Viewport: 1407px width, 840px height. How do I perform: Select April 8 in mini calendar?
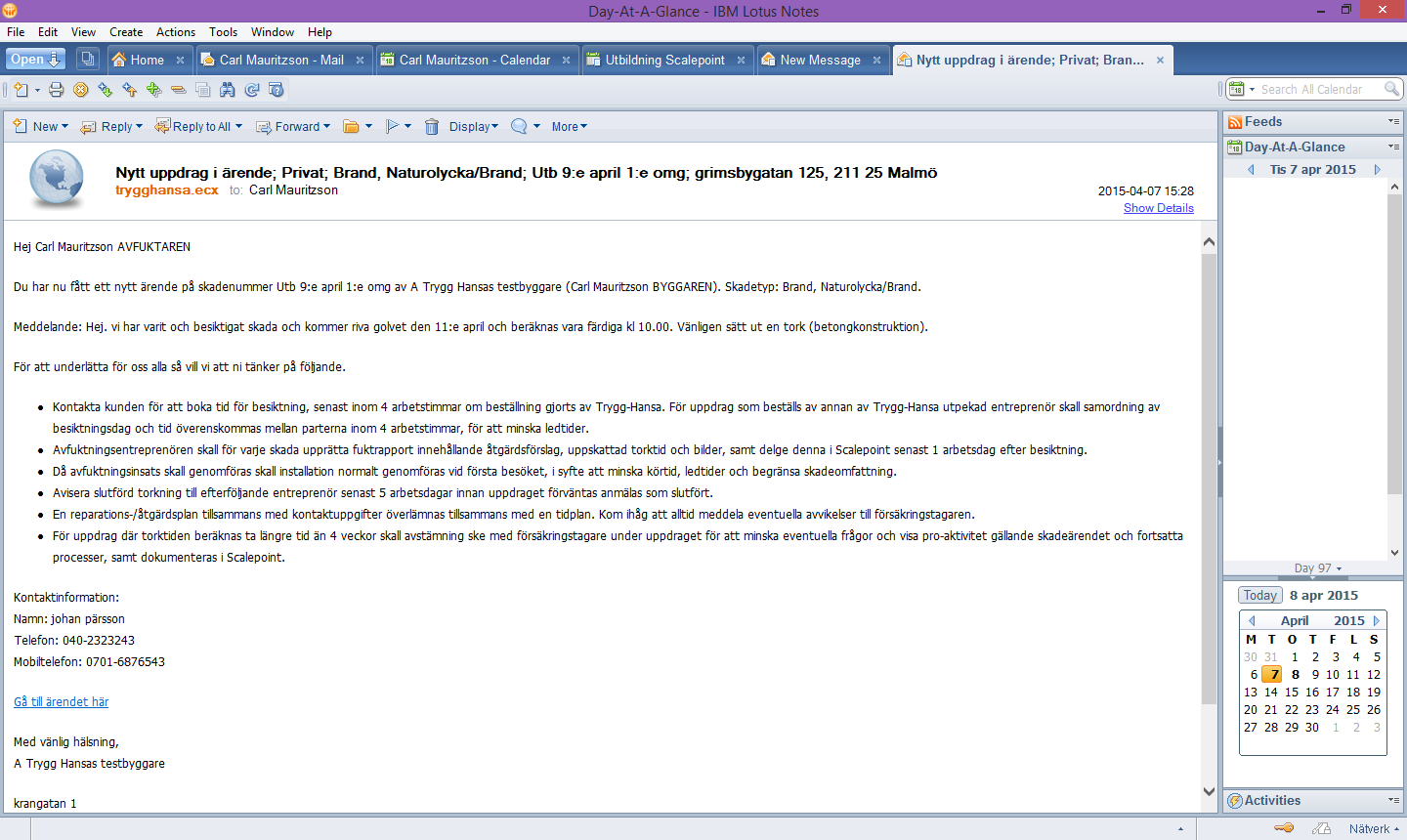tap(1295, 675)
